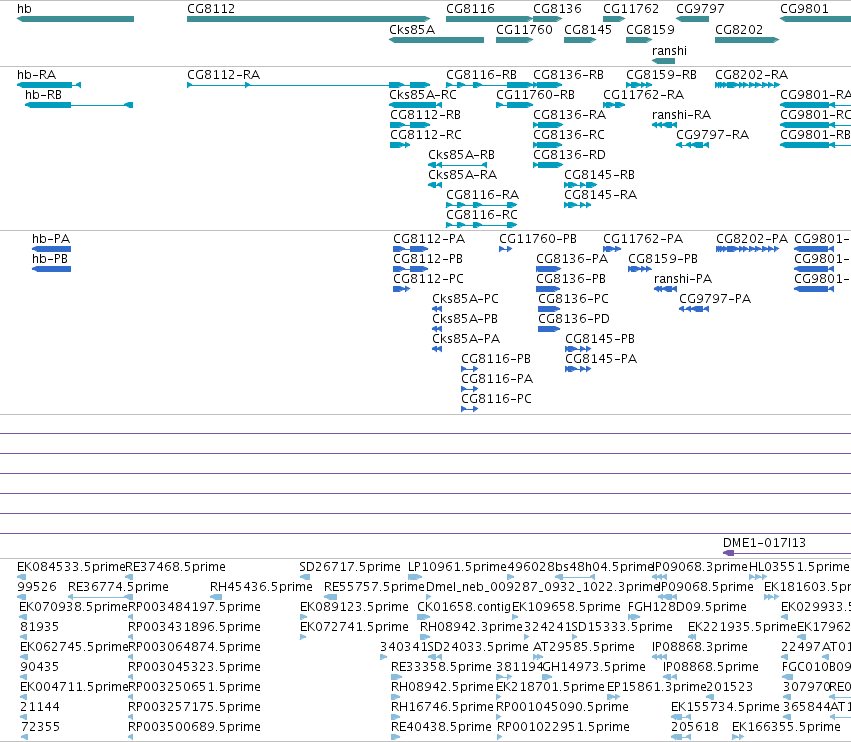The height and width of the screenshot is (742, 851).
Task: Click the CG8136-PD protein label
Action: click(x=574, y=319)
